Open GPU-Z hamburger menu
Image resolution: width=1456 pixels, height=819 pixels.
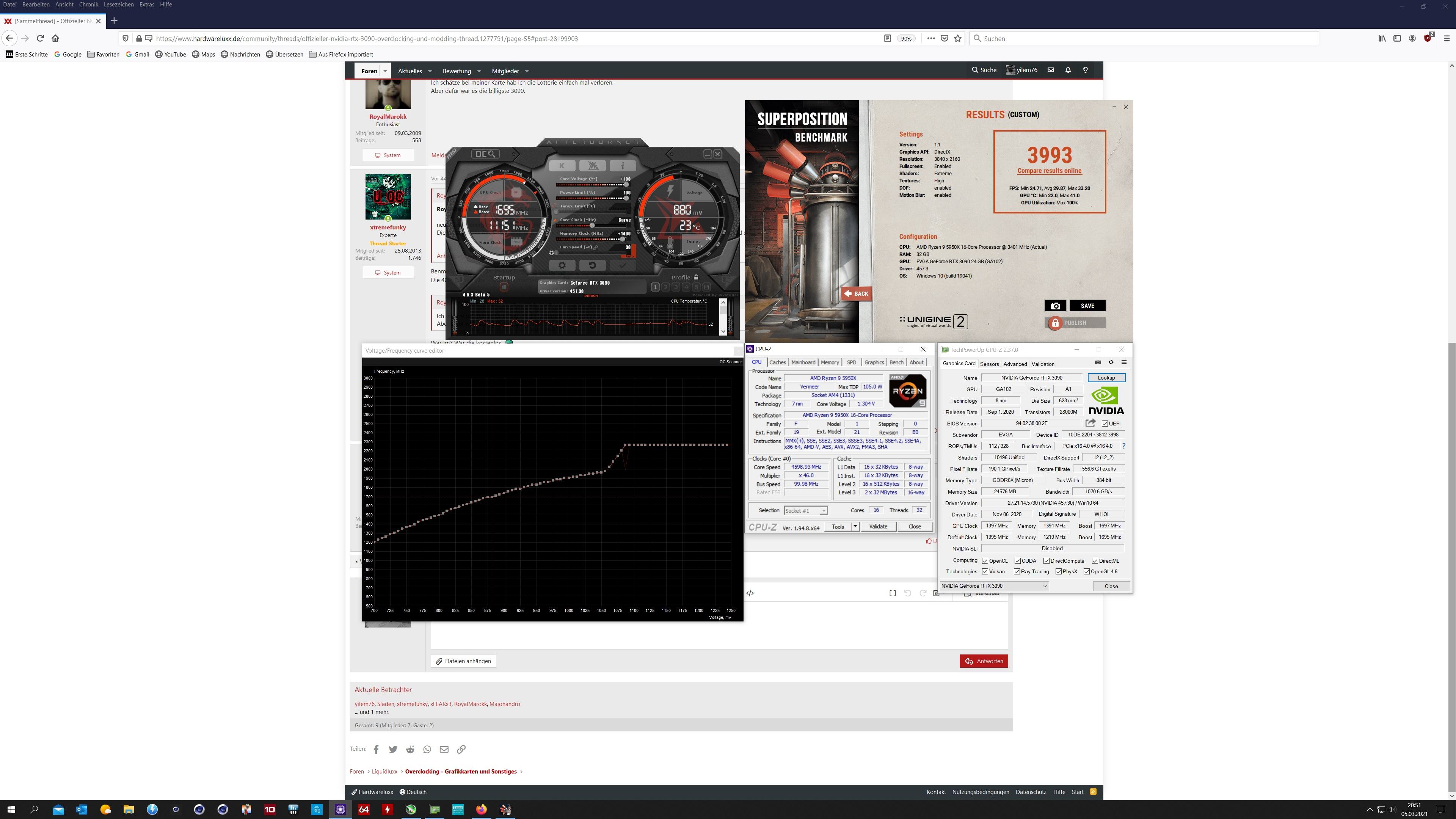click(1123, 362)
